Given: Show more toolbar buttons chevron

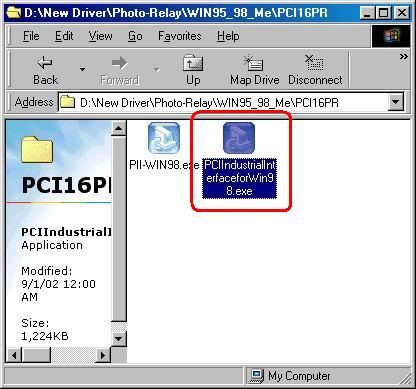Looking at the screenshot, I should 404,57.
